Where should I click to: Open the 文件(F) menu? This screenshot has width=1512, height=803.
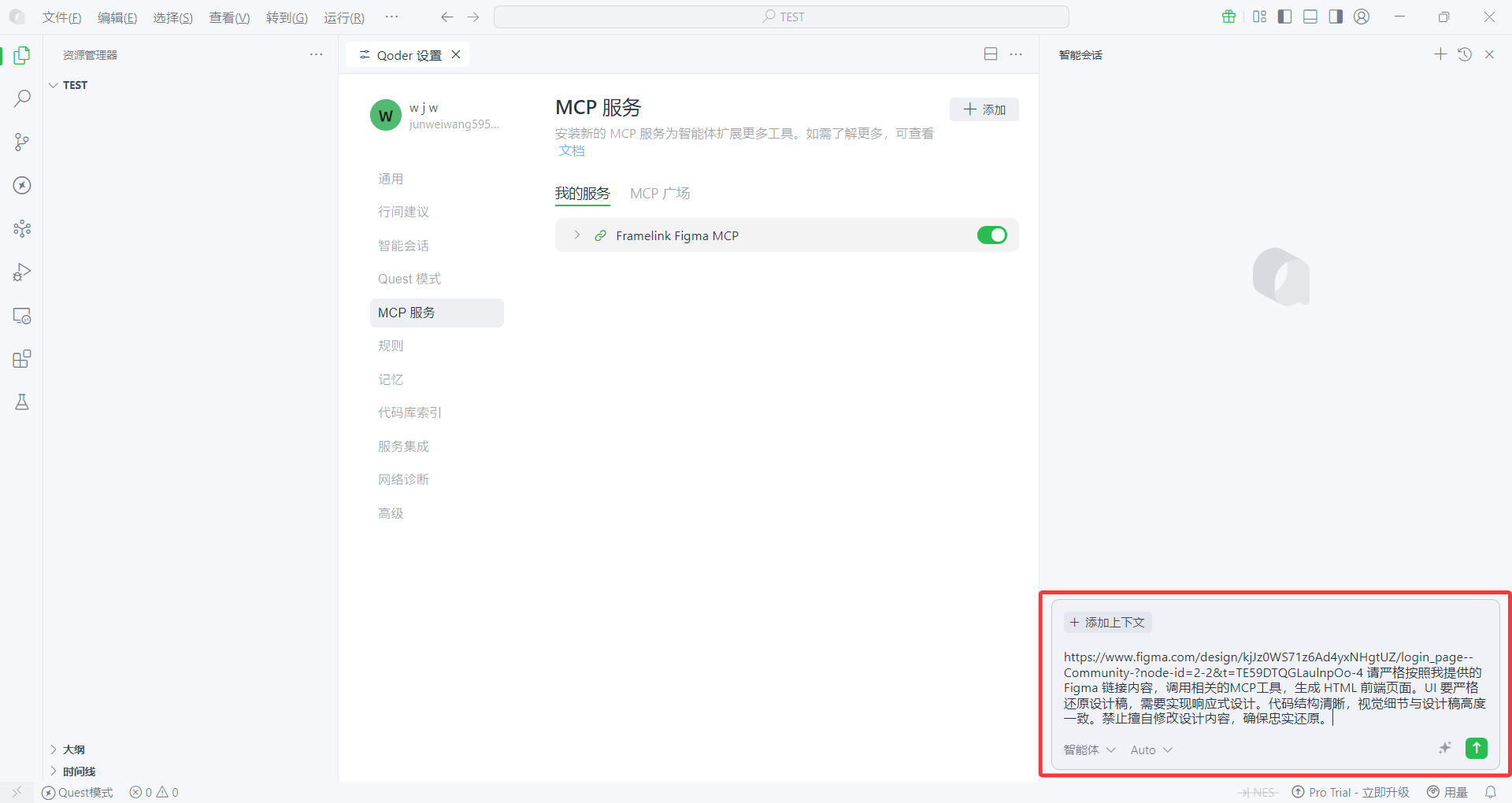[x=61, y=17]
